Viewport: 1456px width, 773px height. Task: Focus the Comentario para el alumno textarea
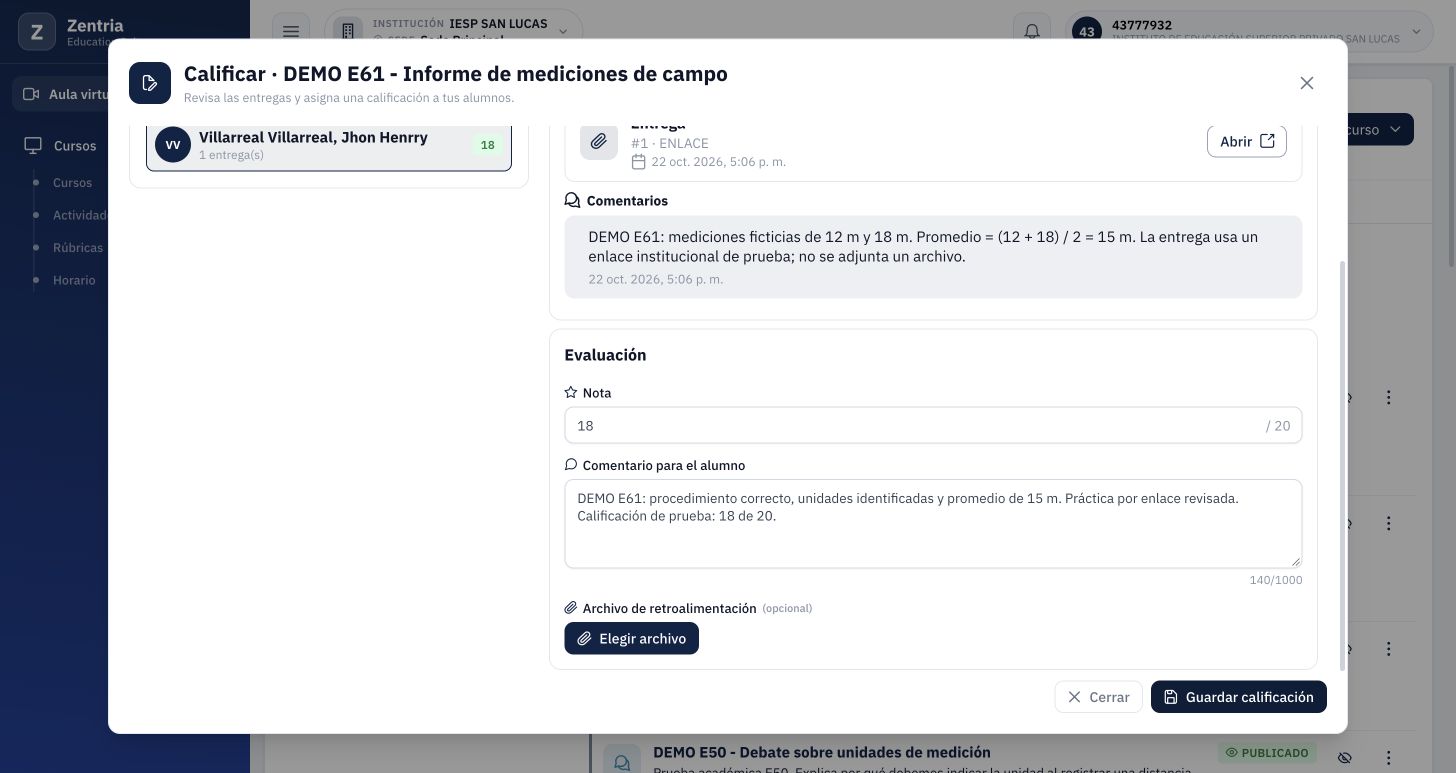[x=933, y=524]
